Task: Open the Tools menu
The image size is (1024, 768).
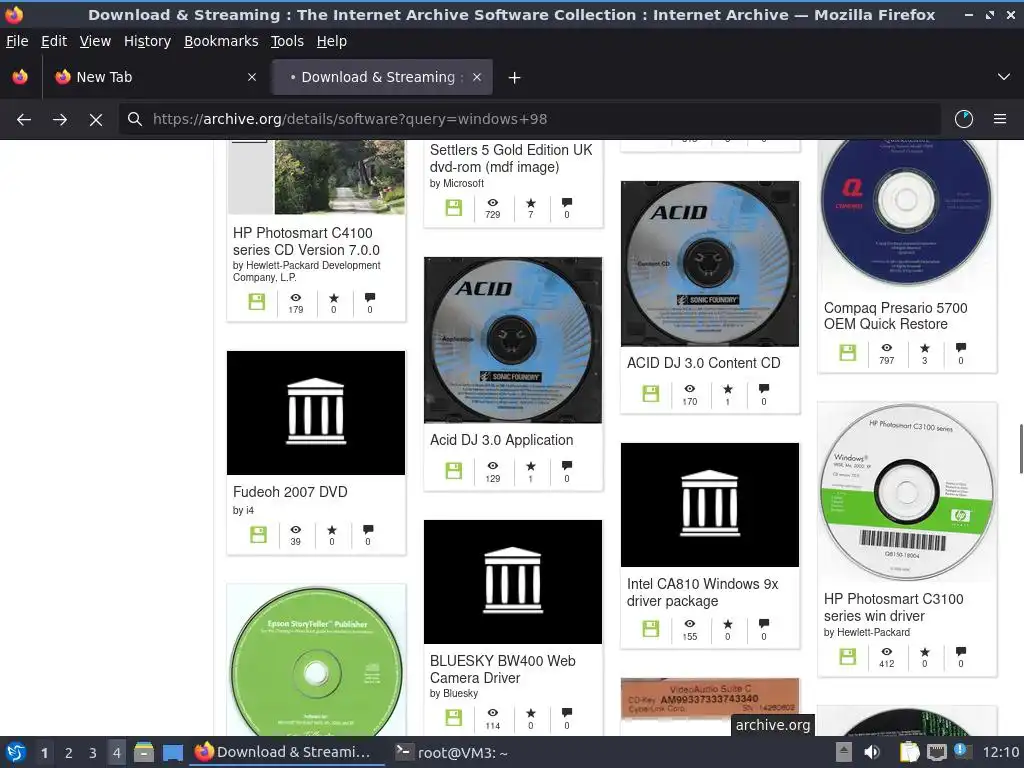Action: (287, 41)
